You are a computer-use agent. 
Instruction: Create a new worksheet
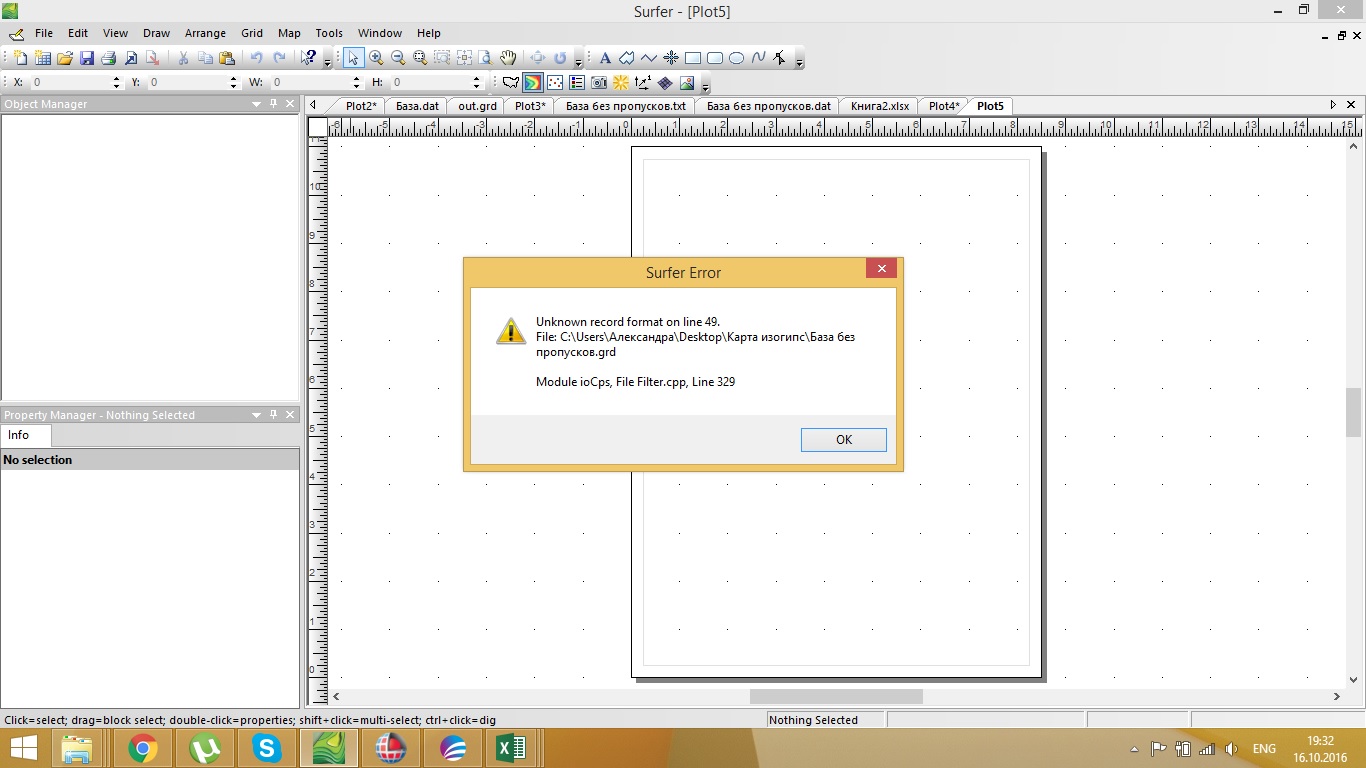click(x=42, y=58)
